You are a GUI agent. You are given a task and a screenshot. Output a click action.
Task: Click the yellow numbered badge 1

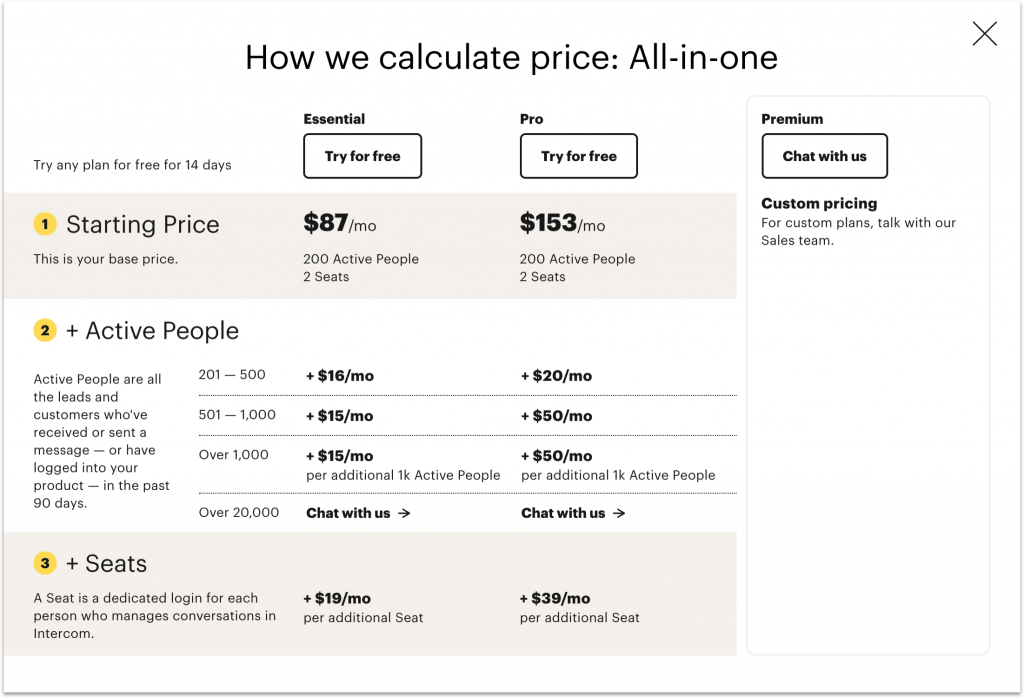click(45, 224)
